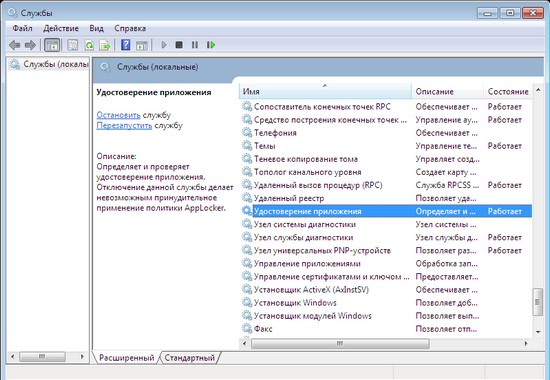
Task: Click gear icon beside Установщик Windows
Action: 247,302
